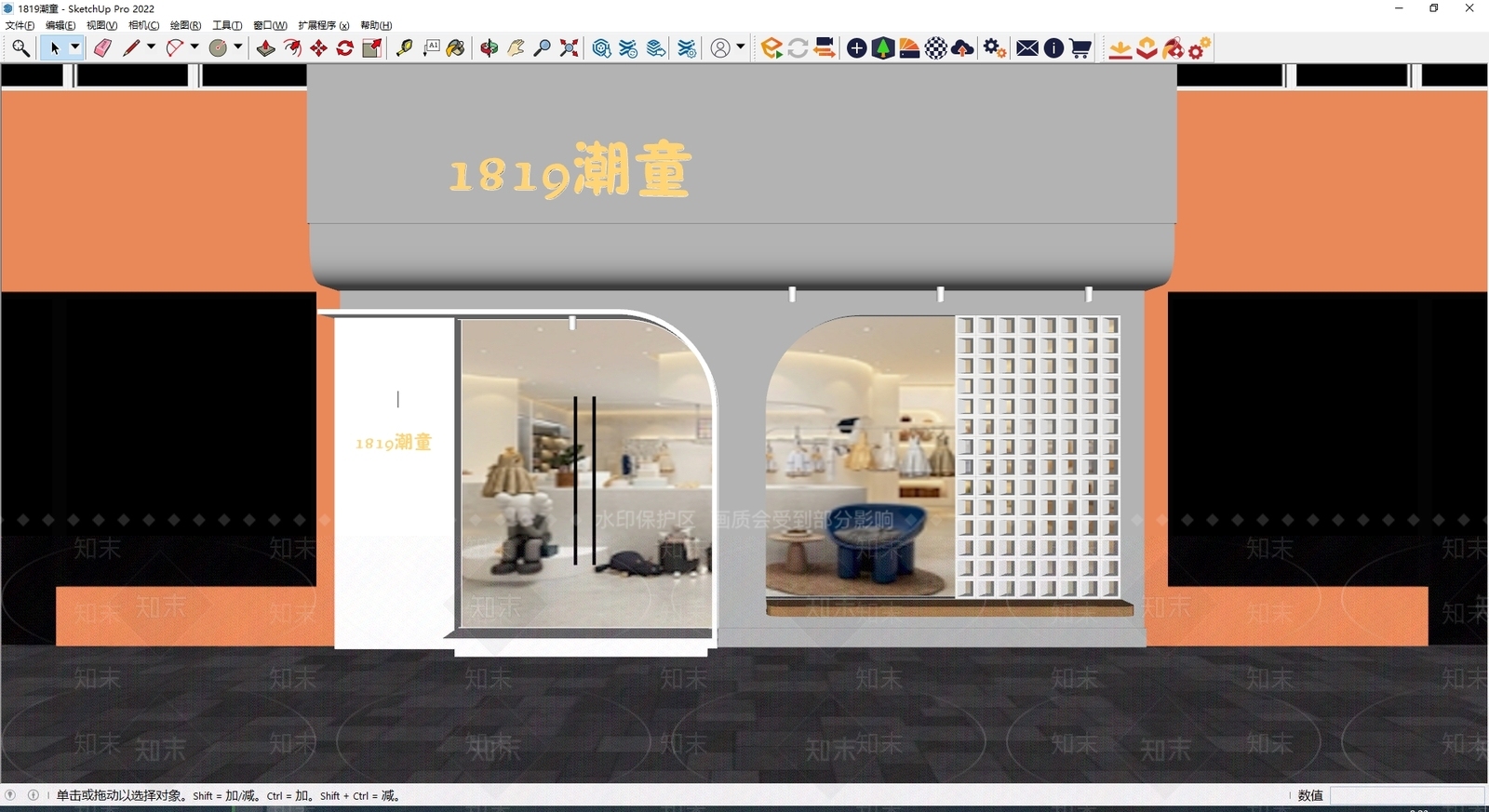Open the 帮助(H) menu
This screenshot has height=812, width=1489.
[x=376, y=25]
